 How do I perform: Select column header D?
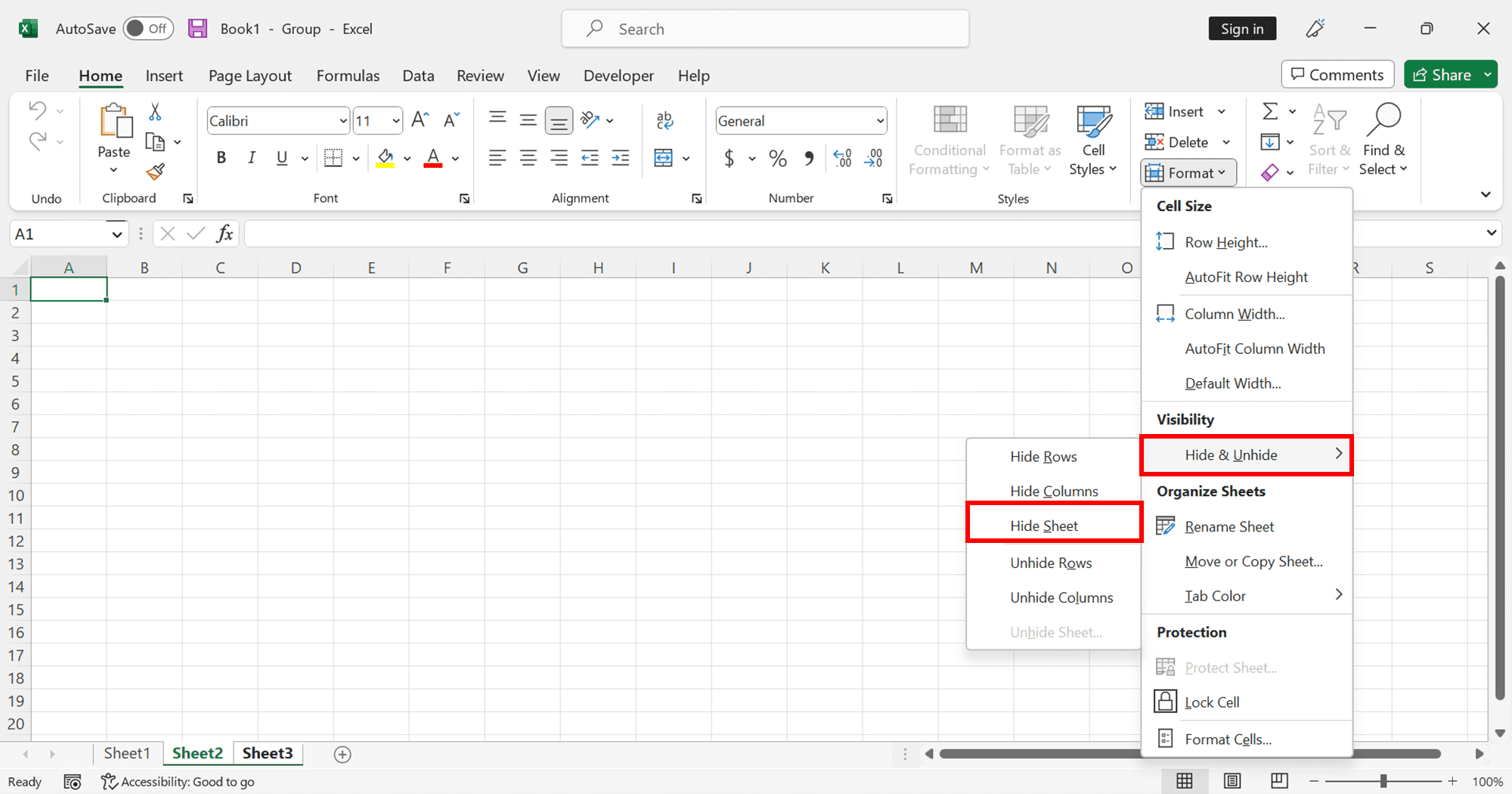tap(296, 268)
